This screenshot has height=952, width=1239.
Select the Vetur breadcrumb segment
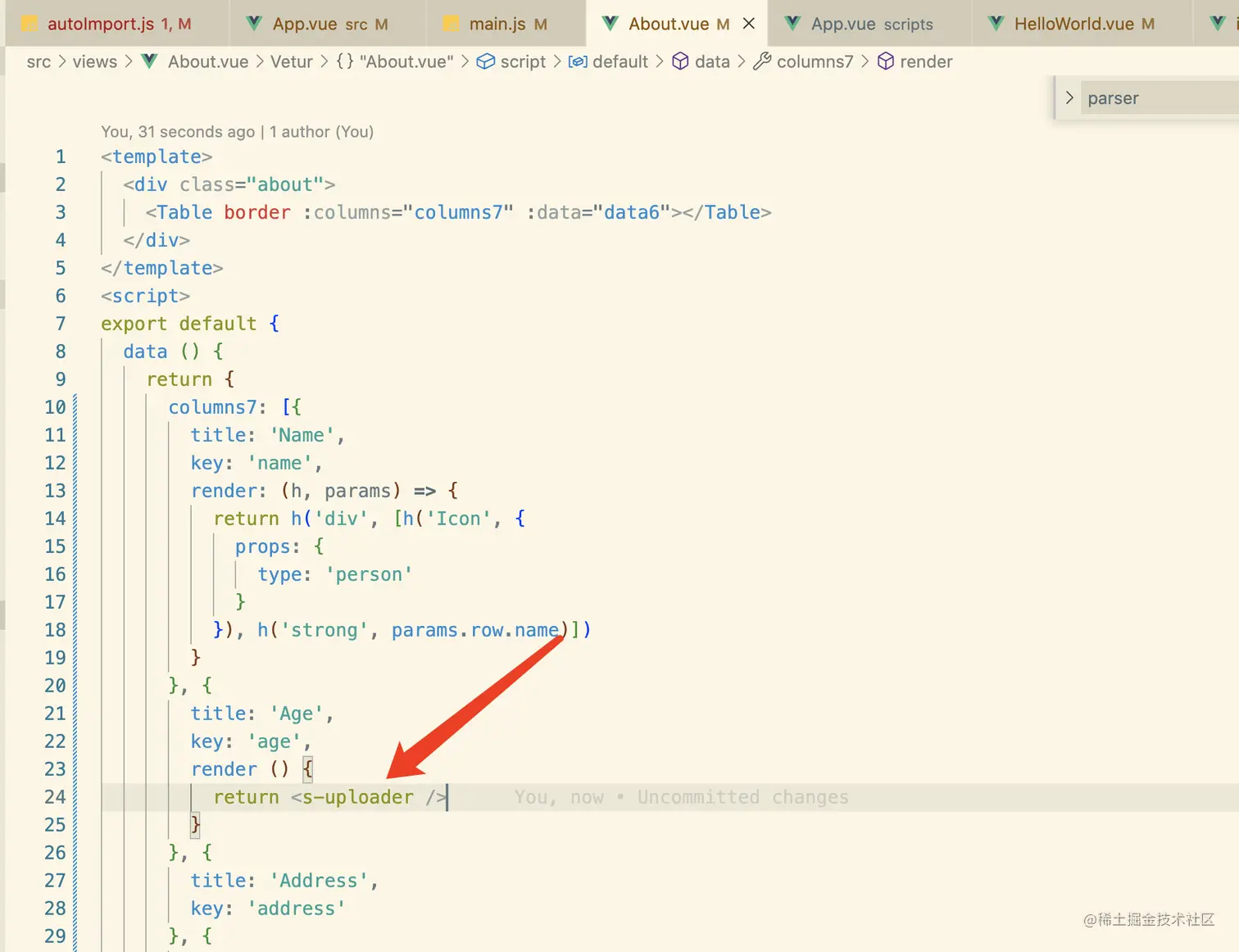(x=292, y=61)
